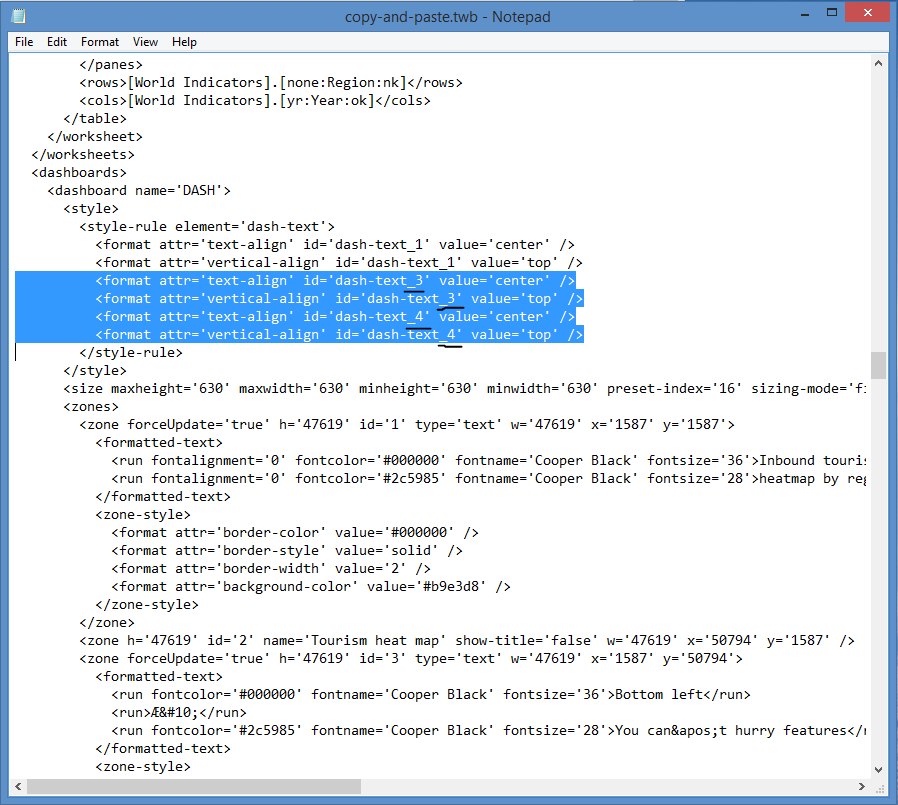The height and width of the screenshot is (805, 898).
Task: Open the Format menu
Action: coord(100,42)
